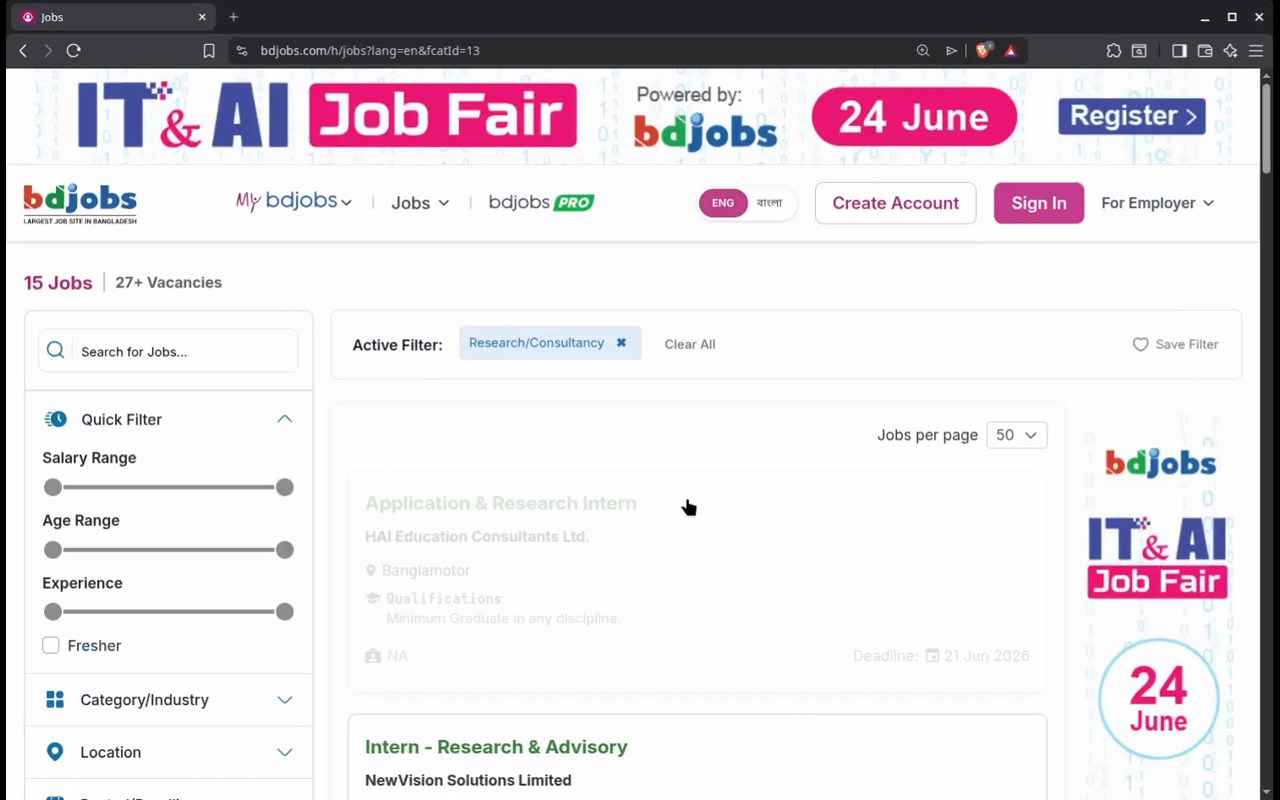Screen dimensions: 1280x800
Task: Open the Jobs per page dropdown
Action: [x=1017, y=435]
